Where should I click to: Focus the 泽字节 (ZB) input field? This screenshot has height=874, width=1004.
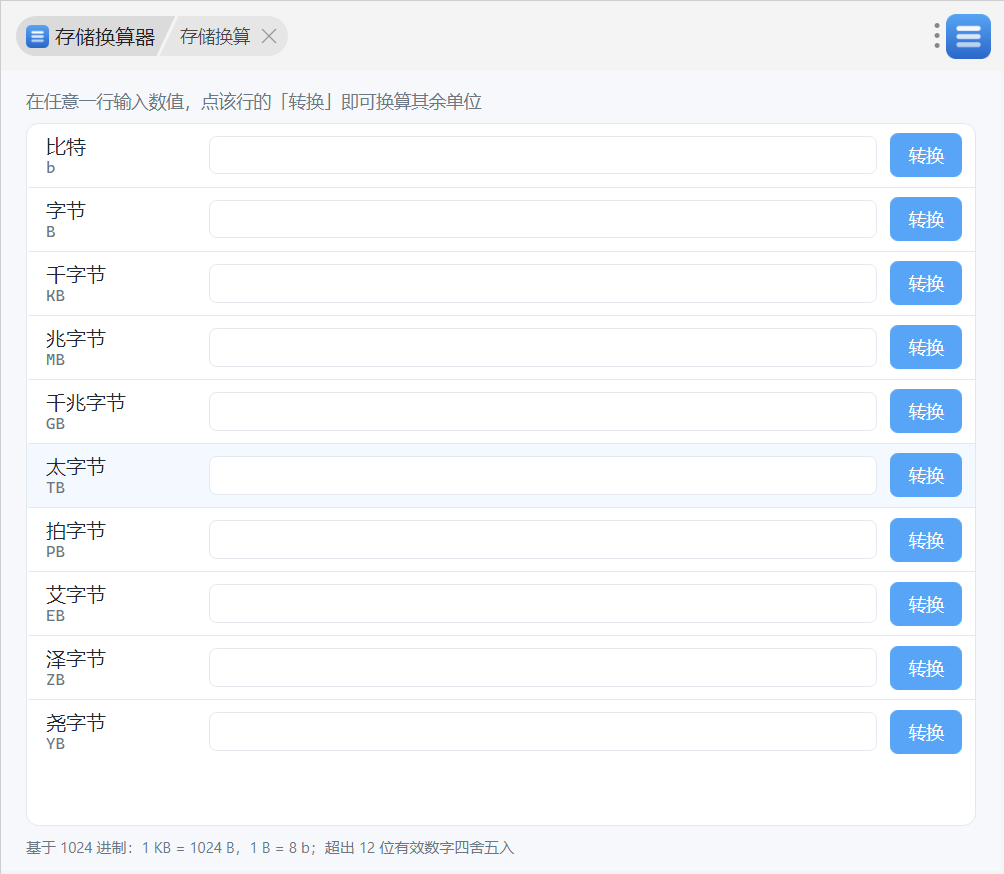(x=542, y=667)
